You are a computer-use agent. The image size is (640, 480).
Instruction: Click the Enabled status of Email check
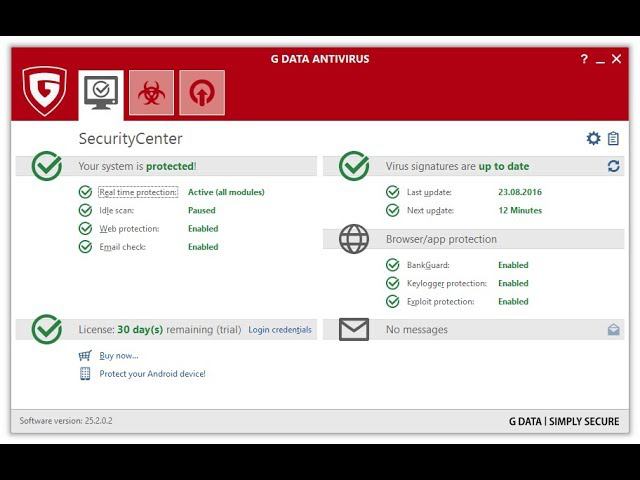point(203,247)
